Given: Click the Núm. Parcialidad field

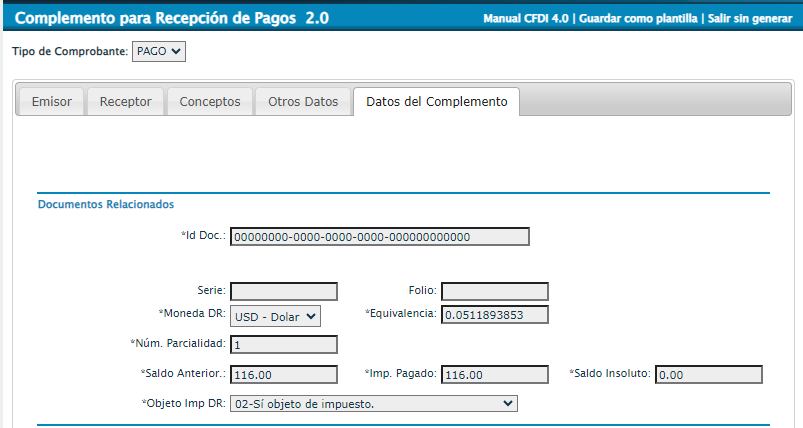Looking at the screenshot, I should (284, 345).
